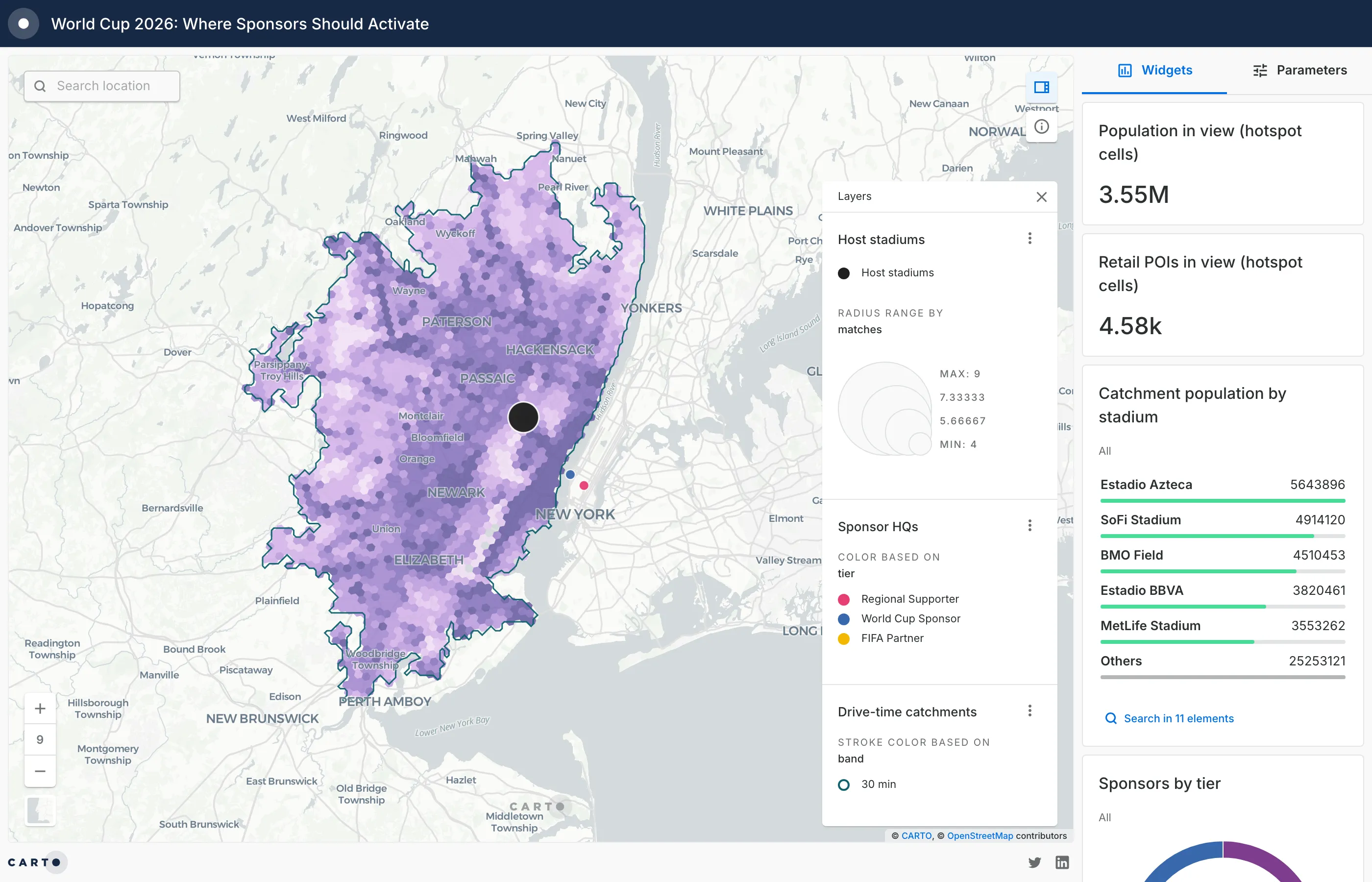Viewport: 1372px width, 882px height.
Task: Click the Widgets tab chart icon
Action: point(1125,71)
